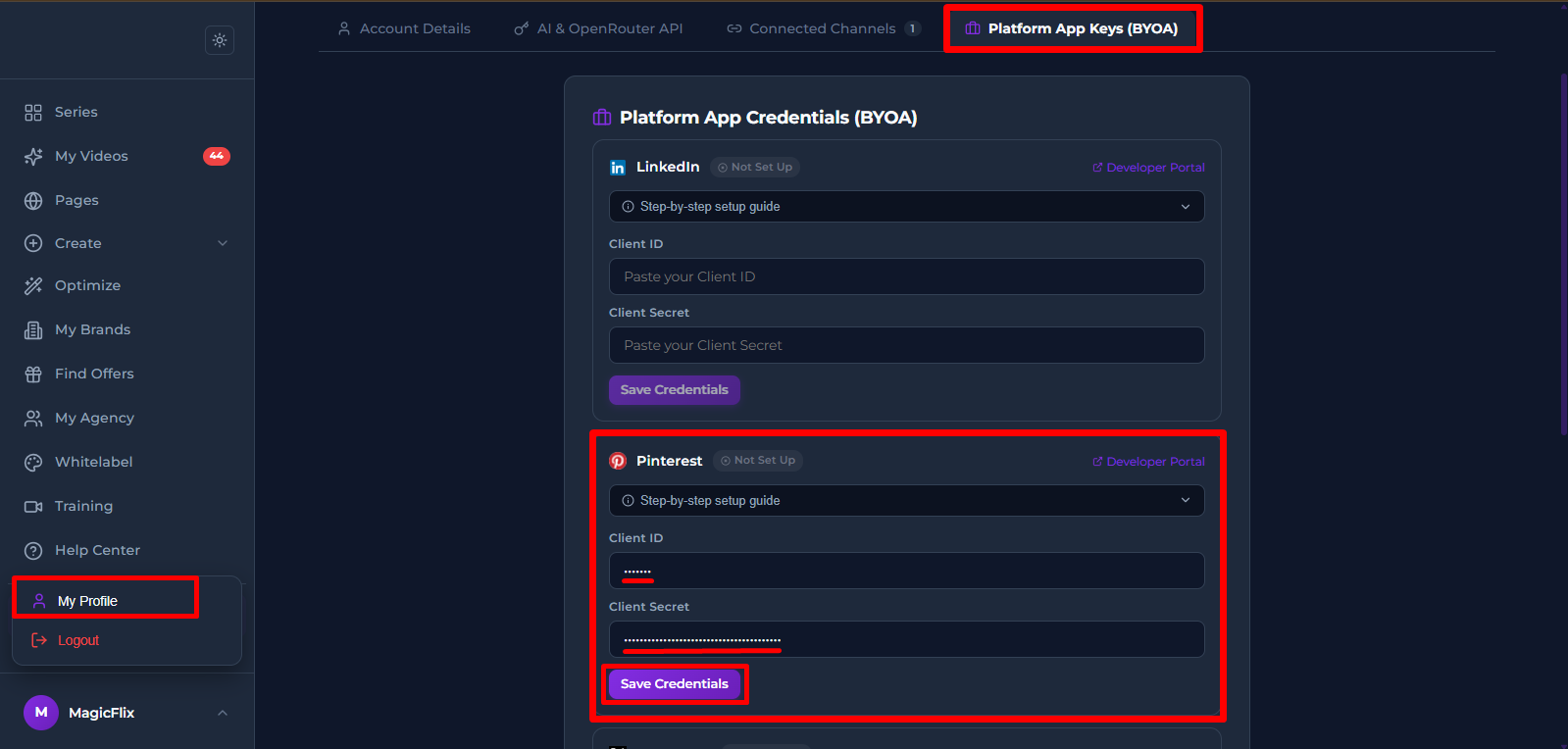This screenshot has width=1568, height=749.
Task: Click the My Videos sparkle icon
Action: (x=33, y=157)
